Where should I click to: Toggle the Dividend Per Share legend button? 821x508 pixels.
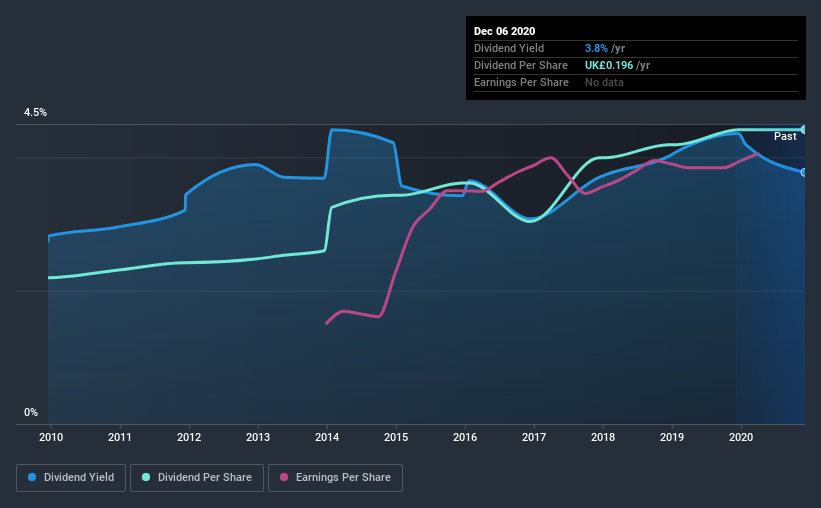pos(197,478)
